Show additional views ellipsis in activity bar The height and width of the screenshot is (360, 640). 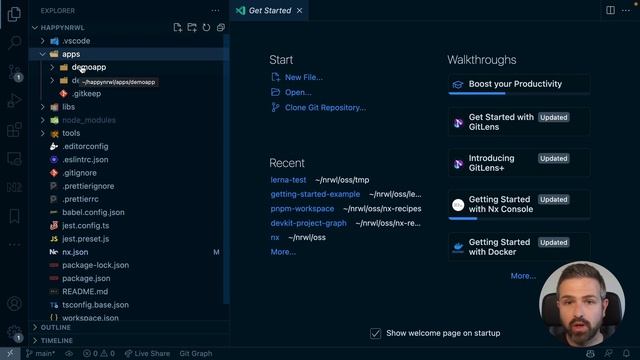[14, 244]
